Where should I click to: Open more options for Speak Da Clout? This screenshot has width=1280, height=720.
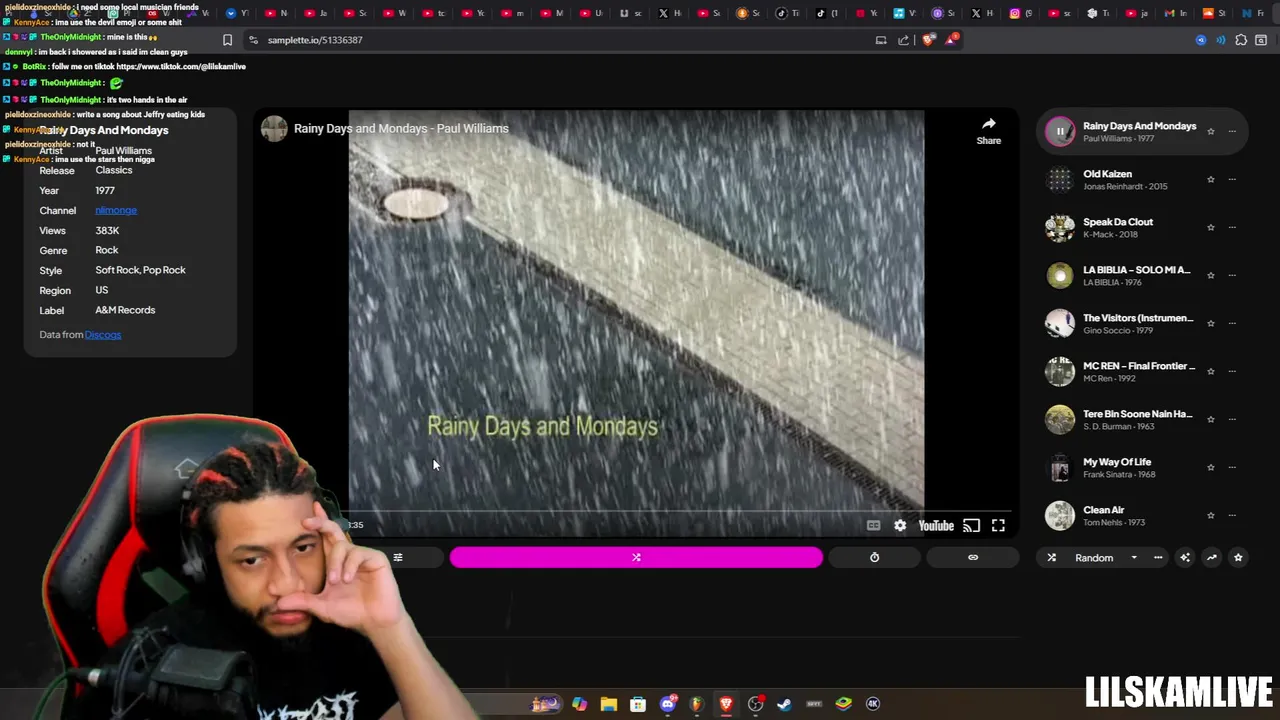pos(1232,227)
